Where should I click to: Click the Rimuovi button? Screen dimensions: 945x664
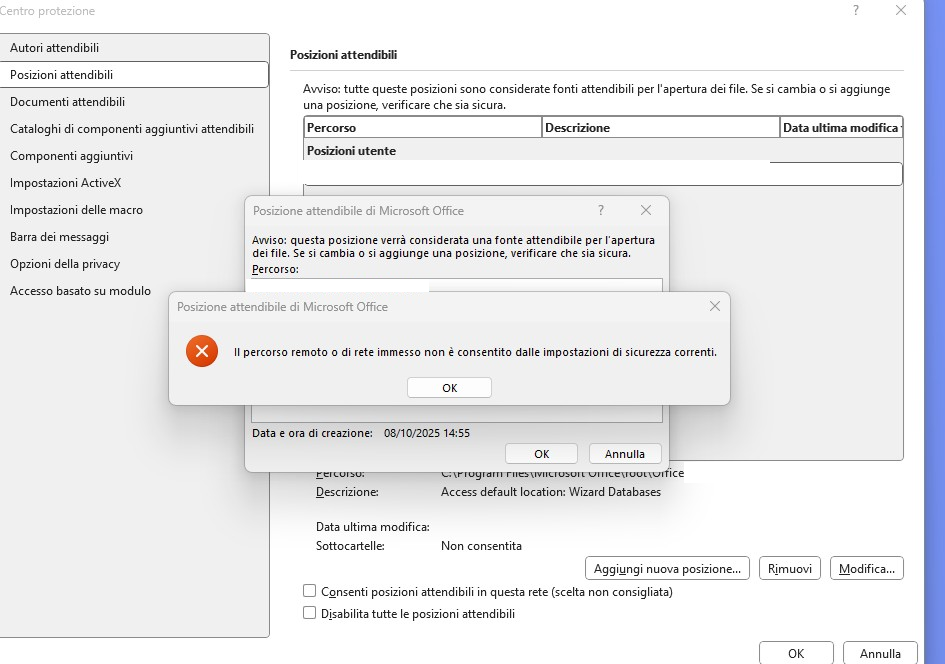pos(790,568)
